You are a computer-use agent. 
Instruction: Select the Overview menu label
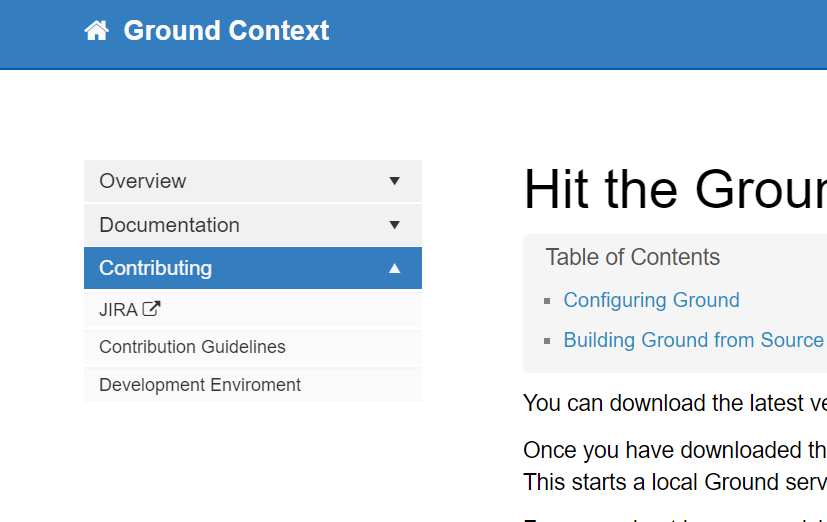pyautogui.click(x=142, y=181)
